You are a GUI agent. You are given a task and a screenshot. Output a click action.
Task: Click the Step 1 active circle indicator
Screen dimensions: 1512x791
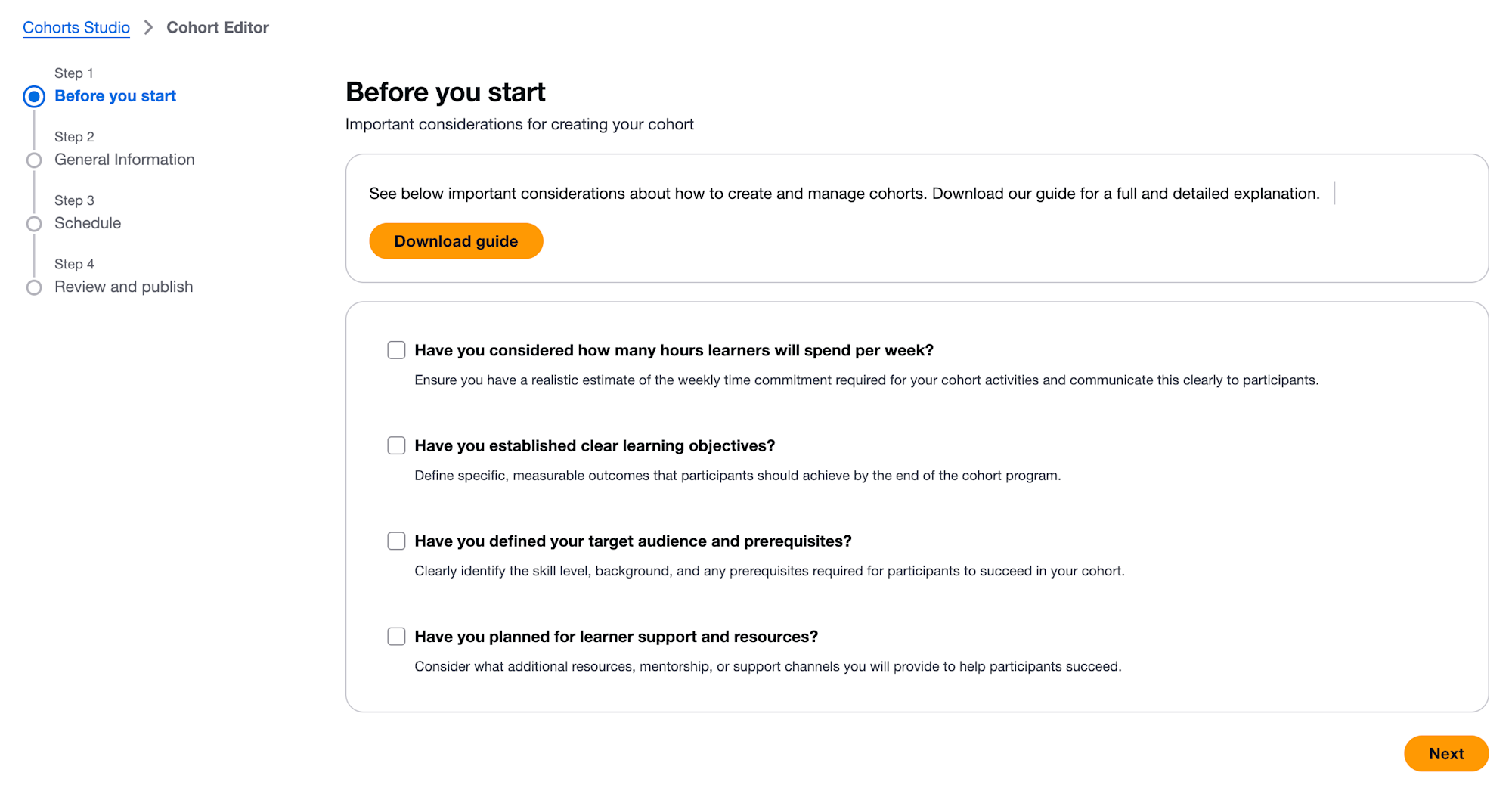[34, 97]
